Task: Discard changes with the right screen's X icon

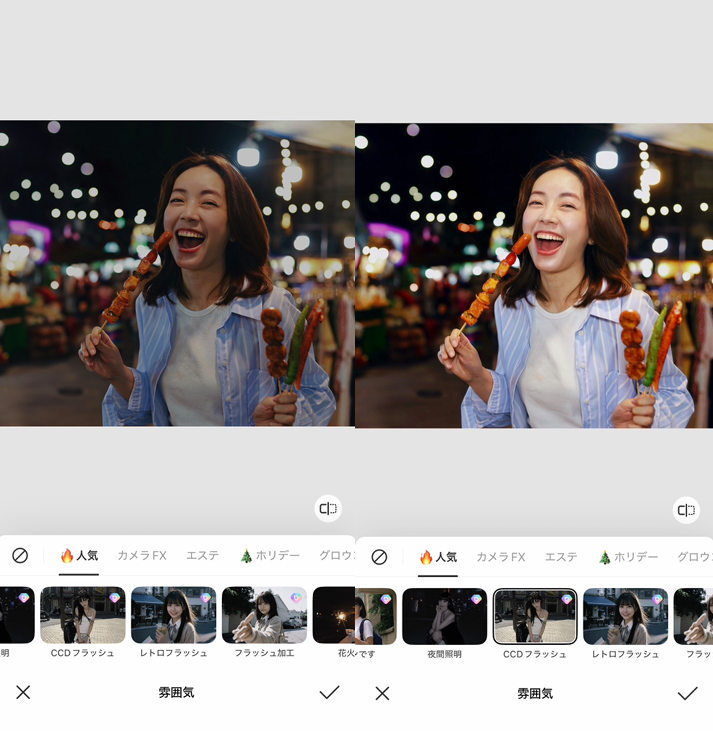Action: 382,693
